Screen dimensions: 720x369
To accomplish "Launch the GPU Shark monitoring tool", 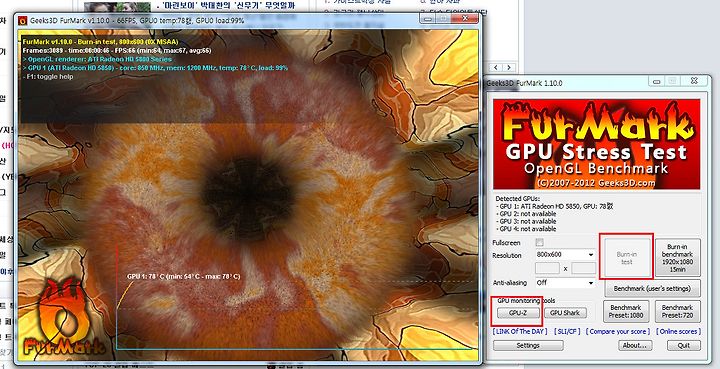I will [x=565, y=313].
